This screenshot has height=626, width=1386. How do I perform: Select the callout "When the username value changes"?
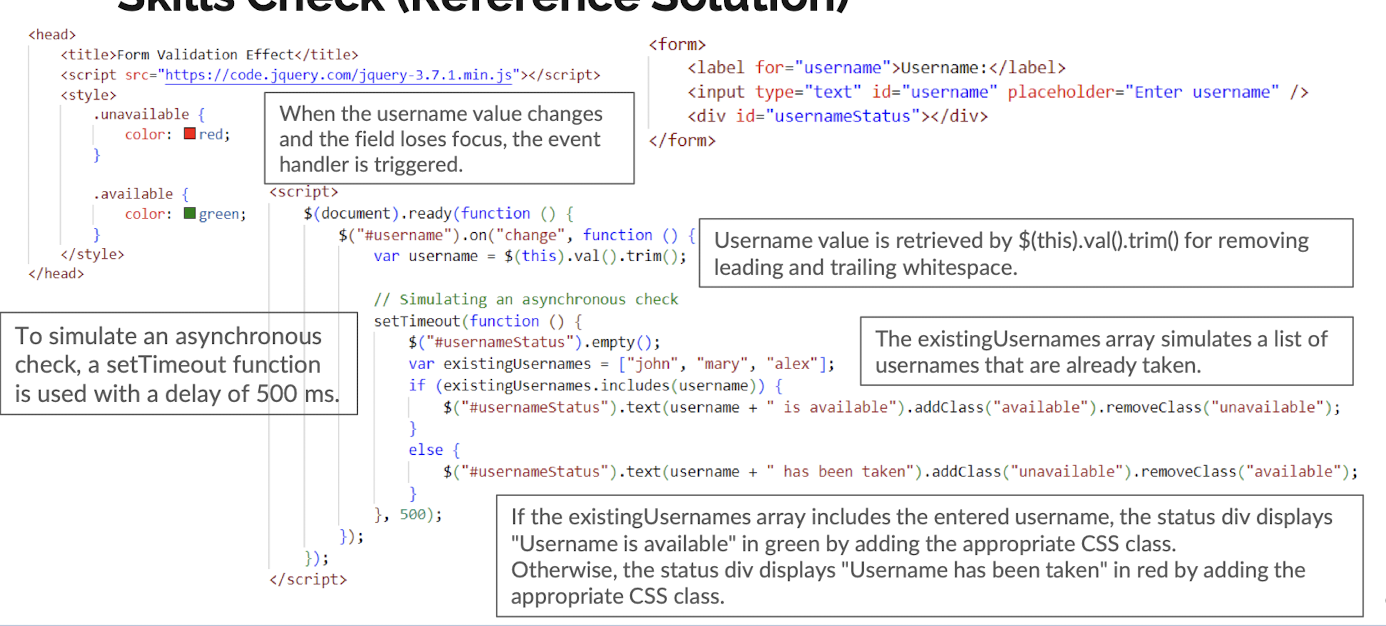point(449,139)
